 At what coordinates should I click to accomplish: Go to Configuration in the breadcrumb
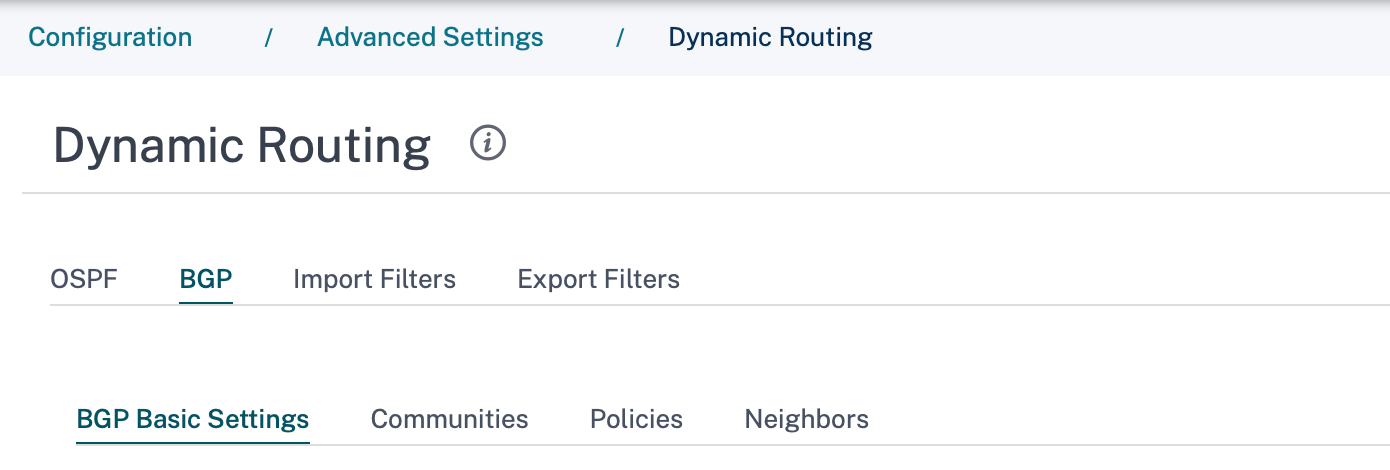tap(110, 38)
